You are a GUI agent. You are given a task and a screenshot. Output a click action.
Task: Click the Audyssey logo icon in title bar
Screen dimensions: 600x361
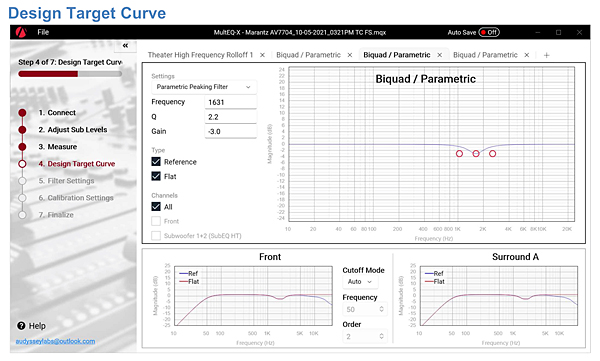[21, 32]
